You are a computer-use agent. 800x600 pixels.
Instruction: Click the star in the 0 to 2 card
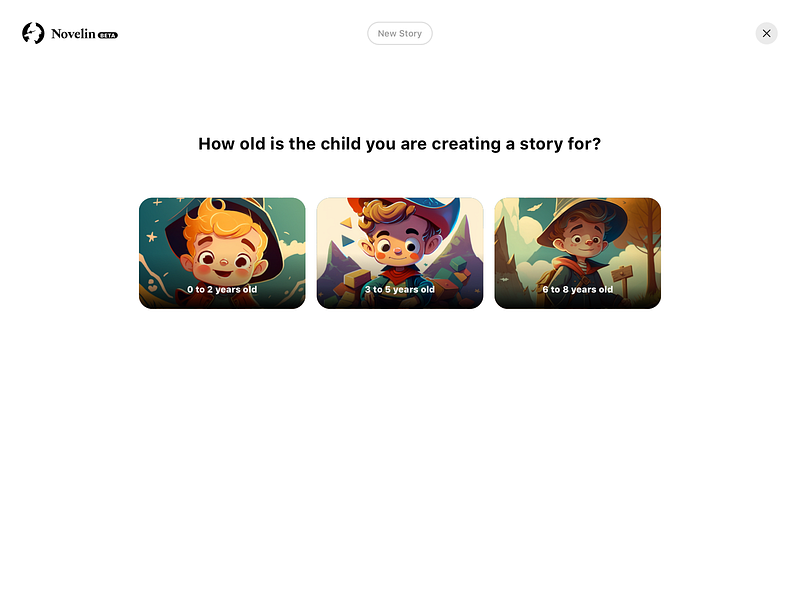pos(152,237)
